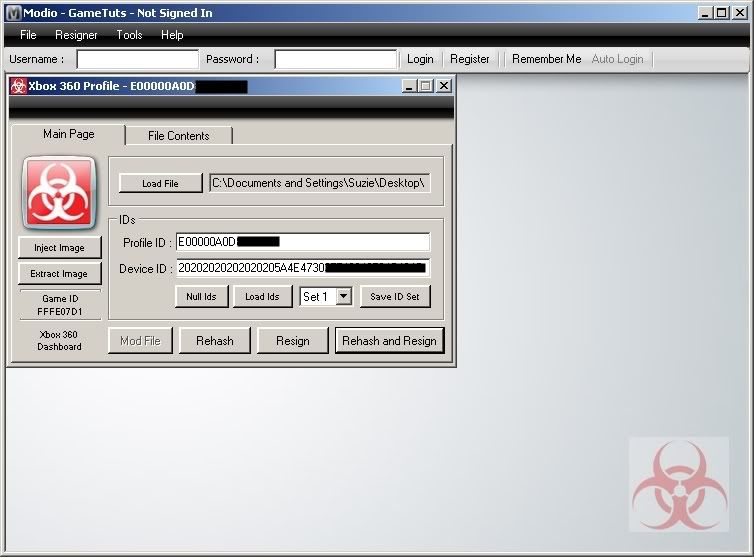Open the Resigner menu

point(76,35)
